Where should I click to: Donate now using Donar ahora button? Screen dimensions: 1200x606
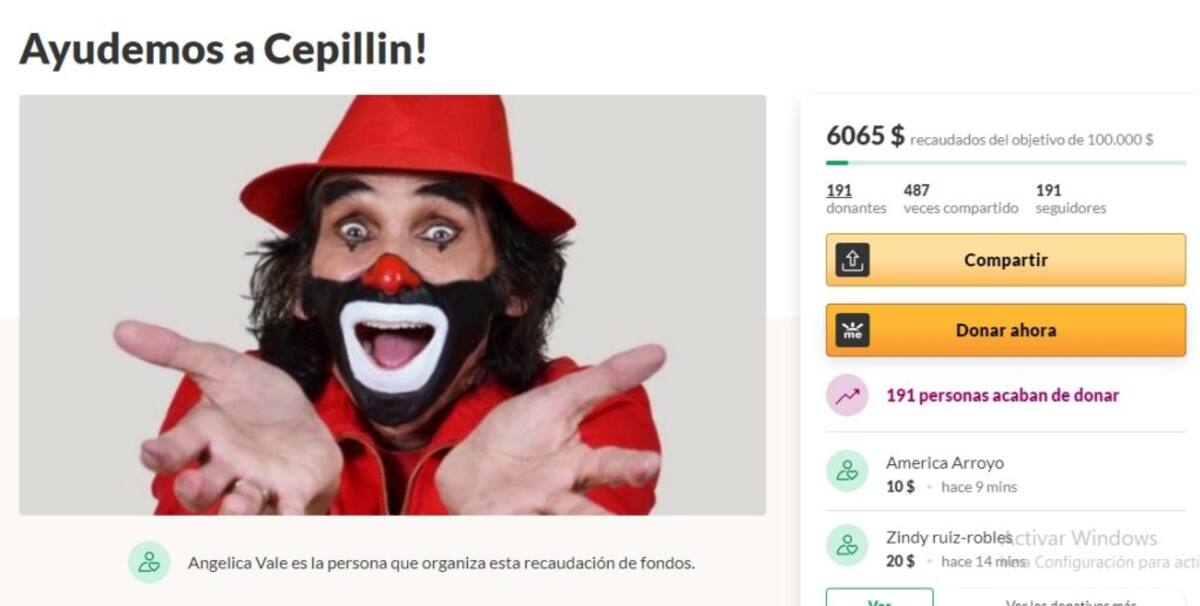pyautogui.click(x=1006, y=330)
